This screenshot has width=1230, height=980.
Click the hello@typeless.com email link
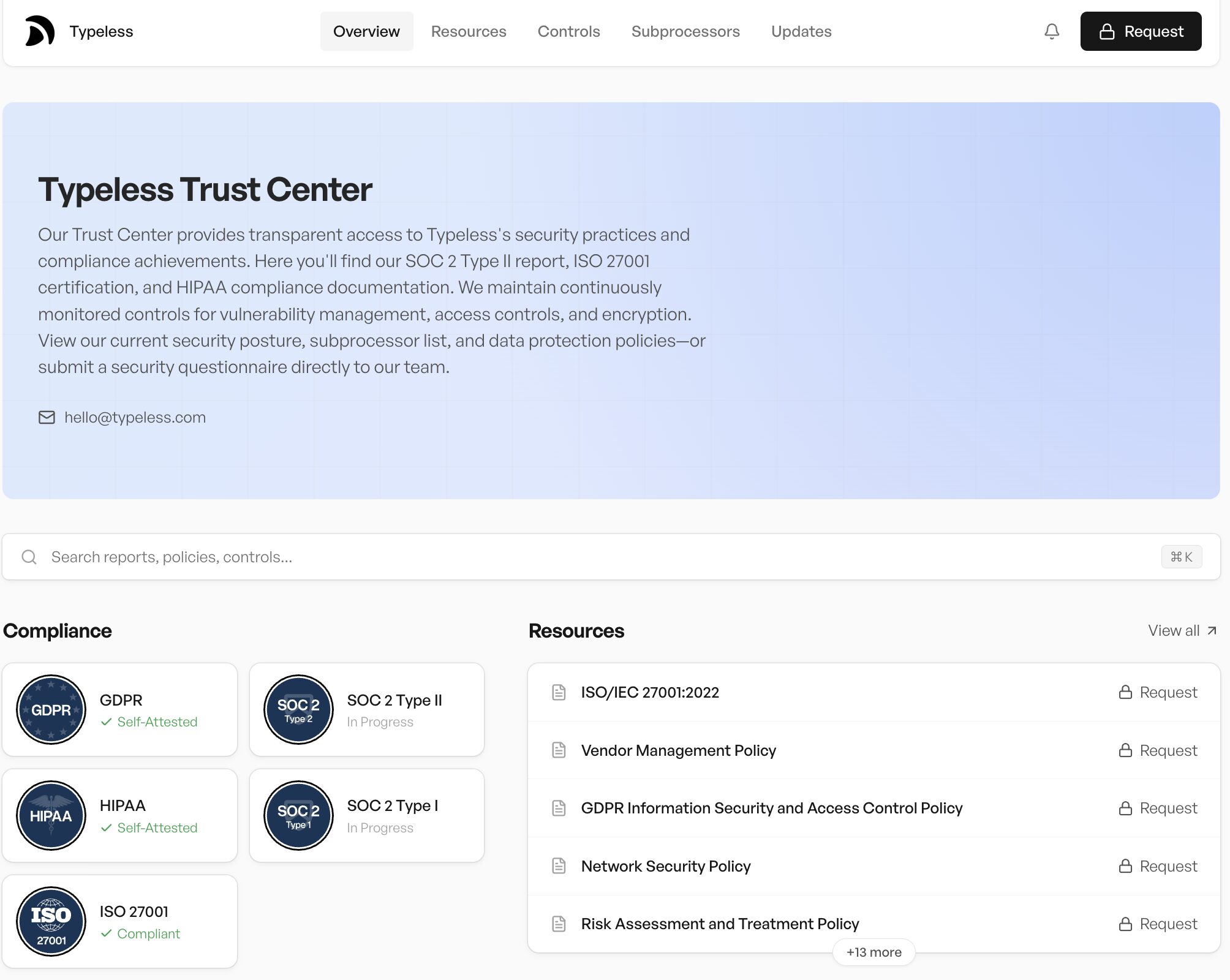click(x=135, y=417)
